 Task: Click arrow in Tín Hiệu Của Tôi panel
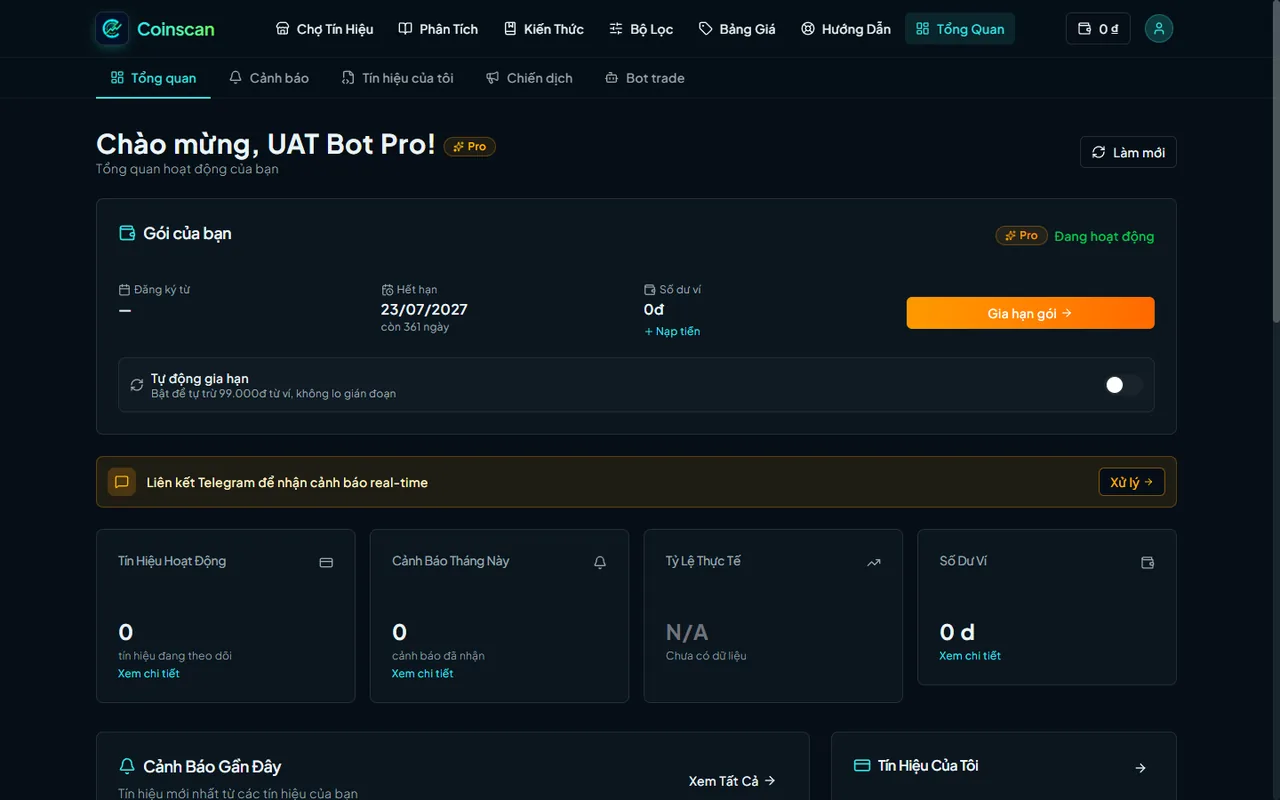[1141, 768]
